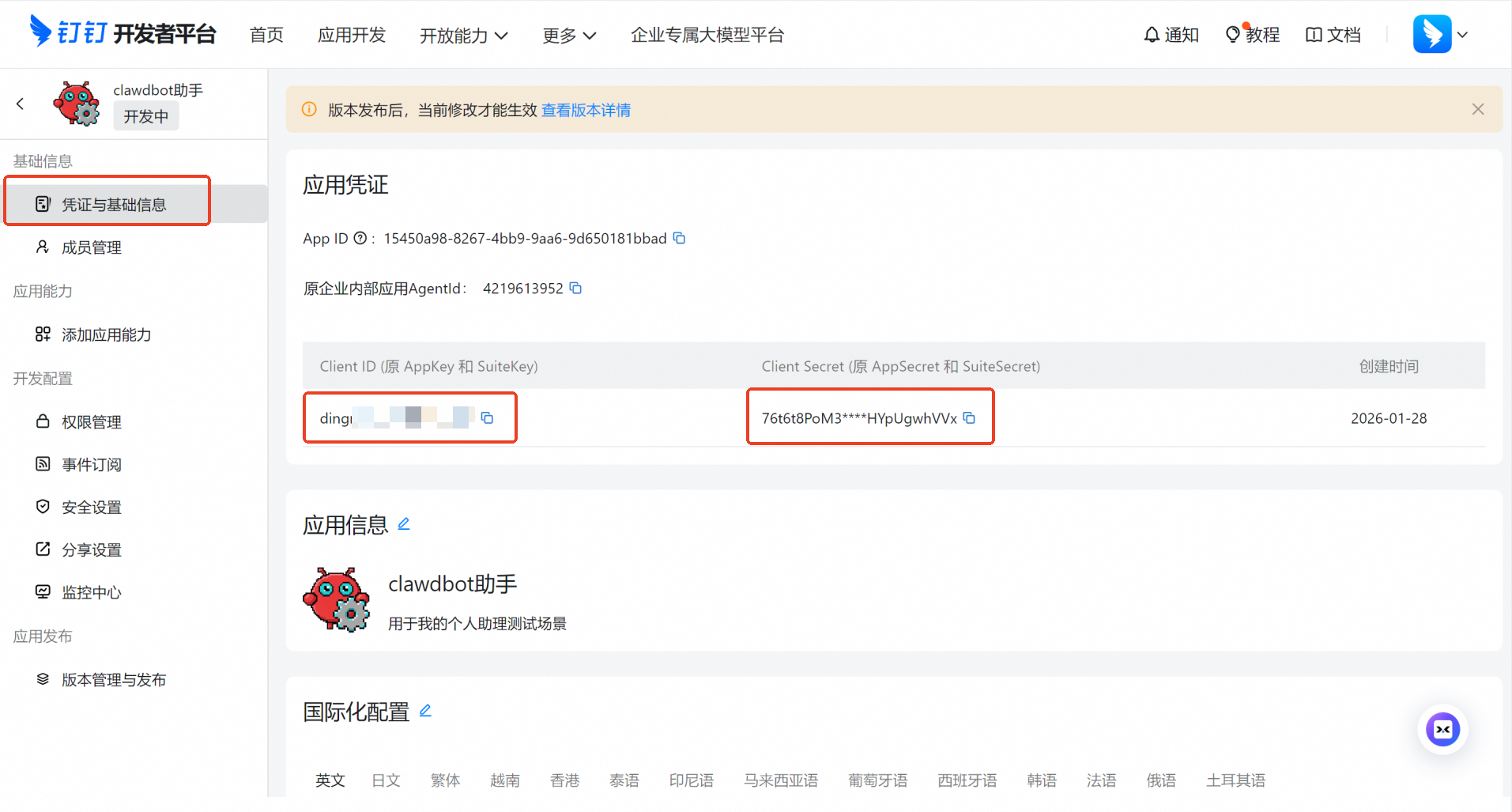
Task: Click the blue account avatar icon
Action: (1432, 34)
